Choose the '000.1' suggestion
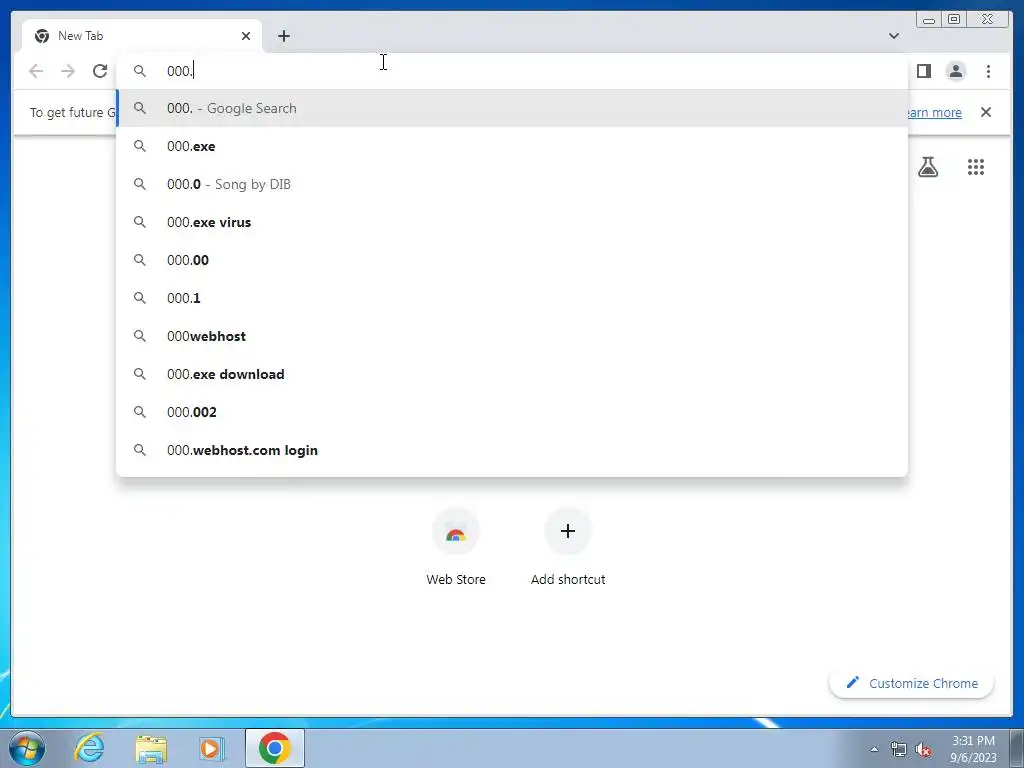 point(512,298)
